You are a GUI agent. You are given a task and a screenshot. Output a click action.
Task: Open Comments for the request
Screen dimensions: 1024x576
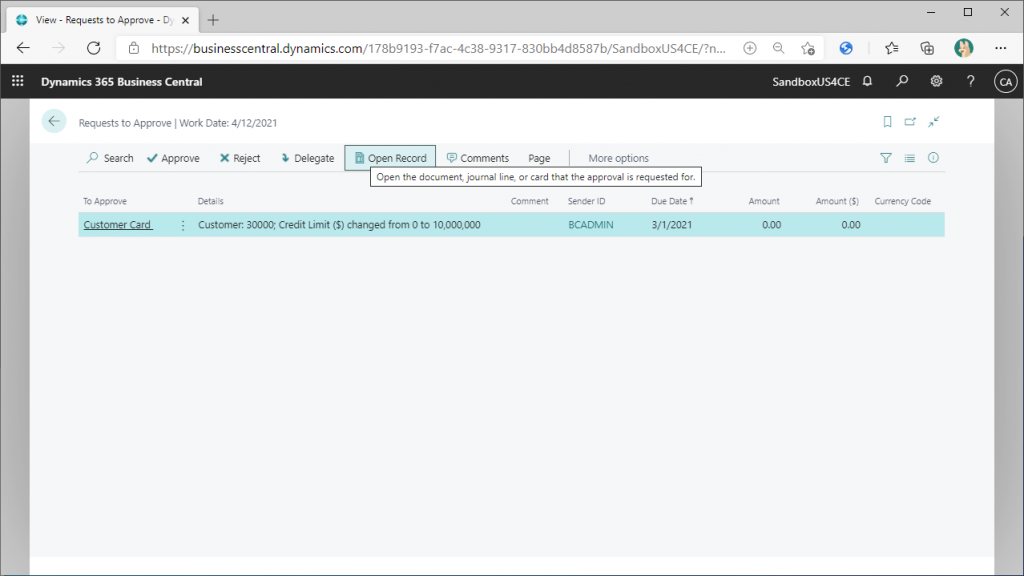(477, 158)
